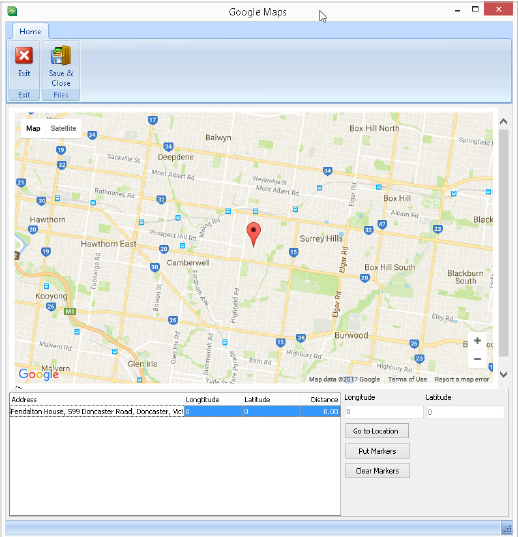
Task: Open the Terms of Use link
Action: click(407, 379)
